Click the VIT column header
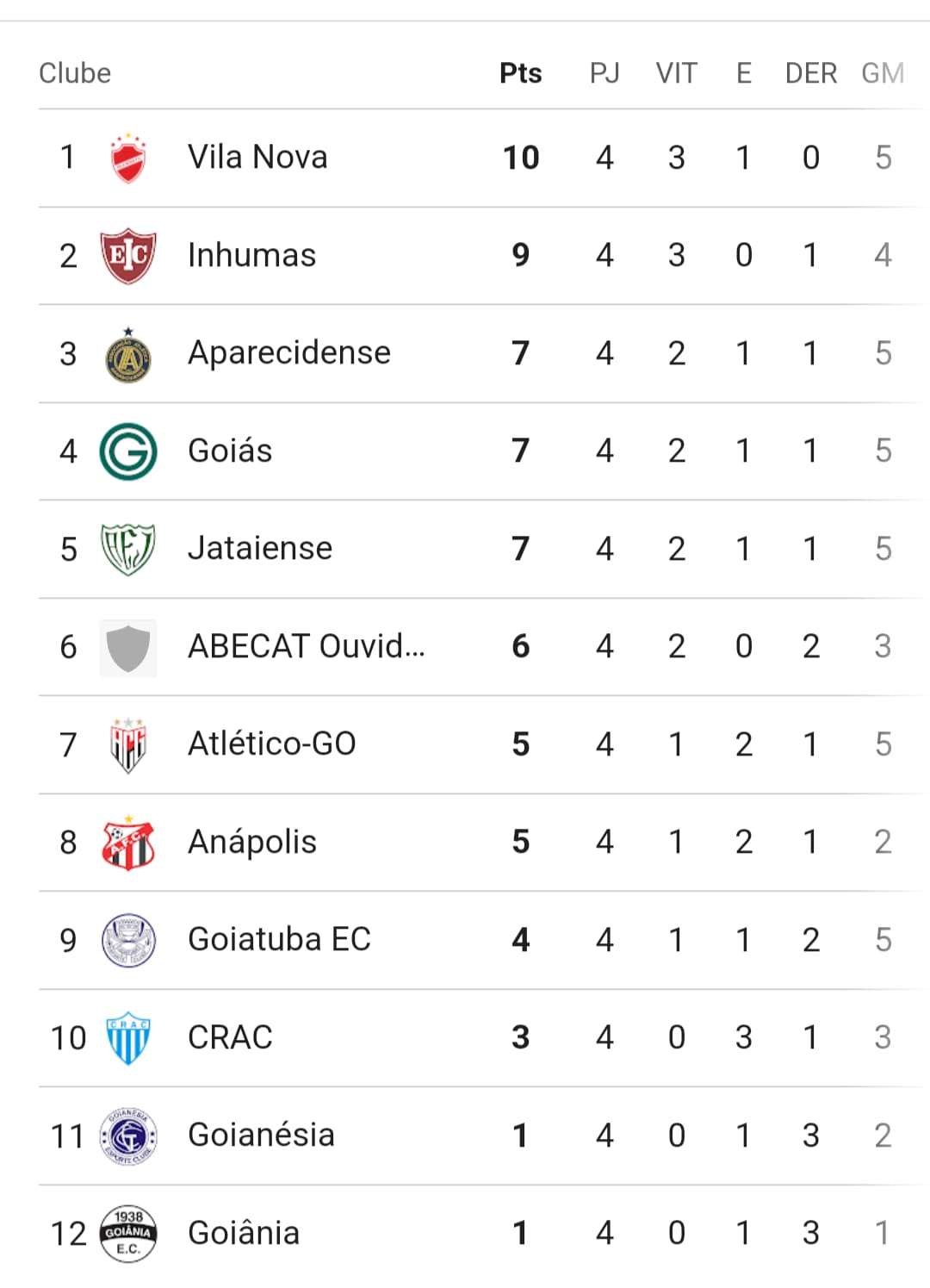The width and height of the screenshot is (930, 1288). (676, 73)
